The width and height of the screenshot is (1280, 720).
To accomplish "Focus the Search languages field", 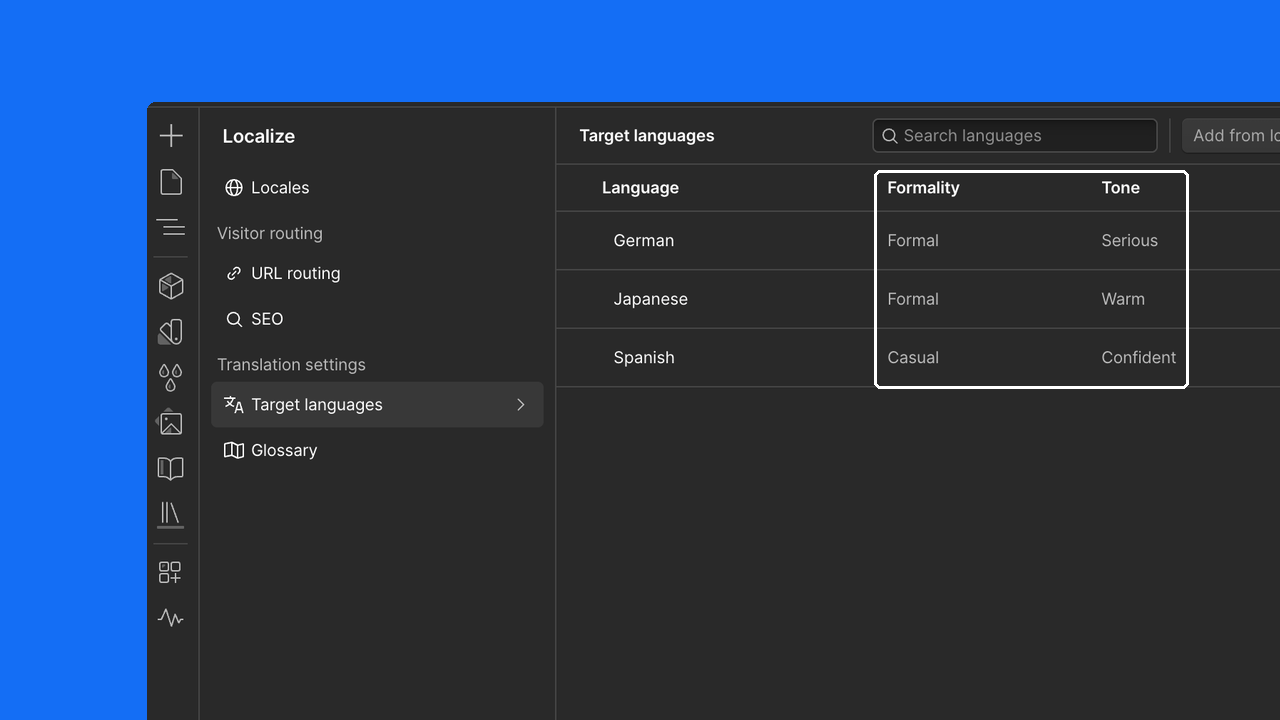I will click(1015, 136).
